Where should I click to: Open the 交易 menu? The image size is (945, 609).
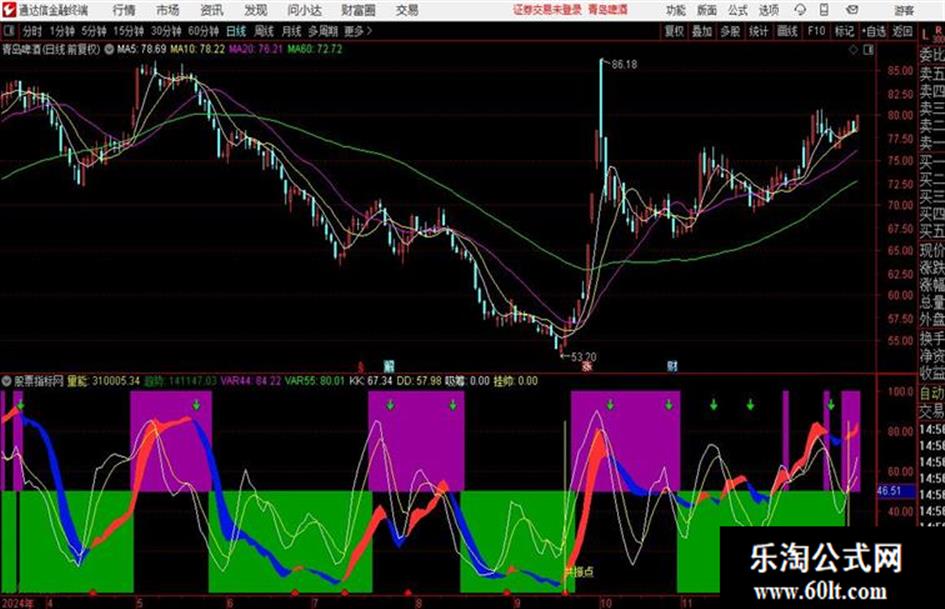(407, 10)
